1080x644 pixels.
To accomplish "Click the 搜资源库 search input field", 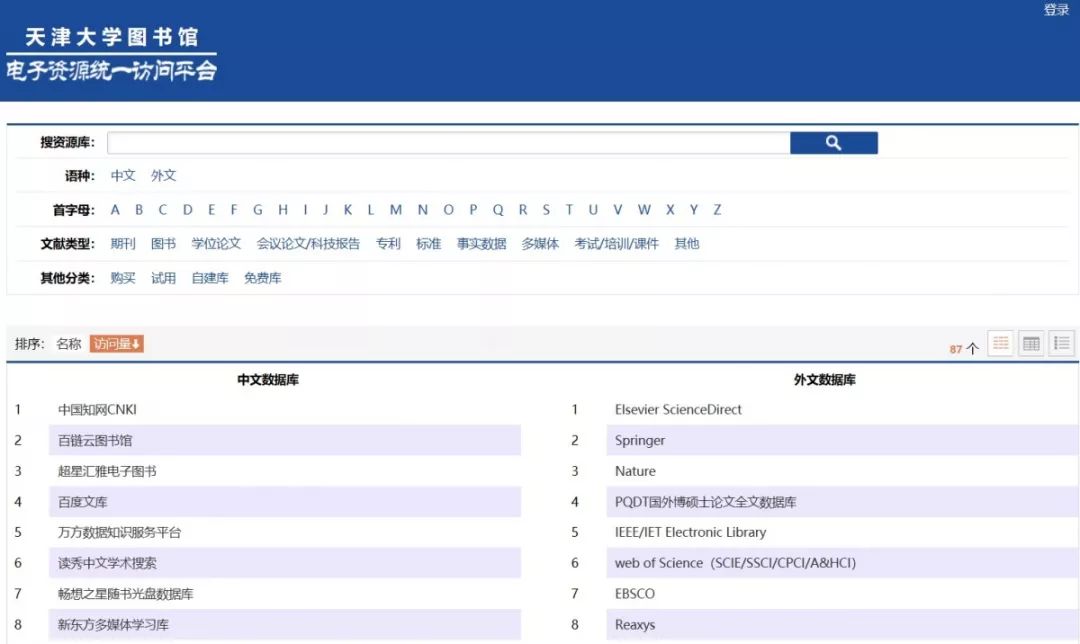I will tap(448, 143).
